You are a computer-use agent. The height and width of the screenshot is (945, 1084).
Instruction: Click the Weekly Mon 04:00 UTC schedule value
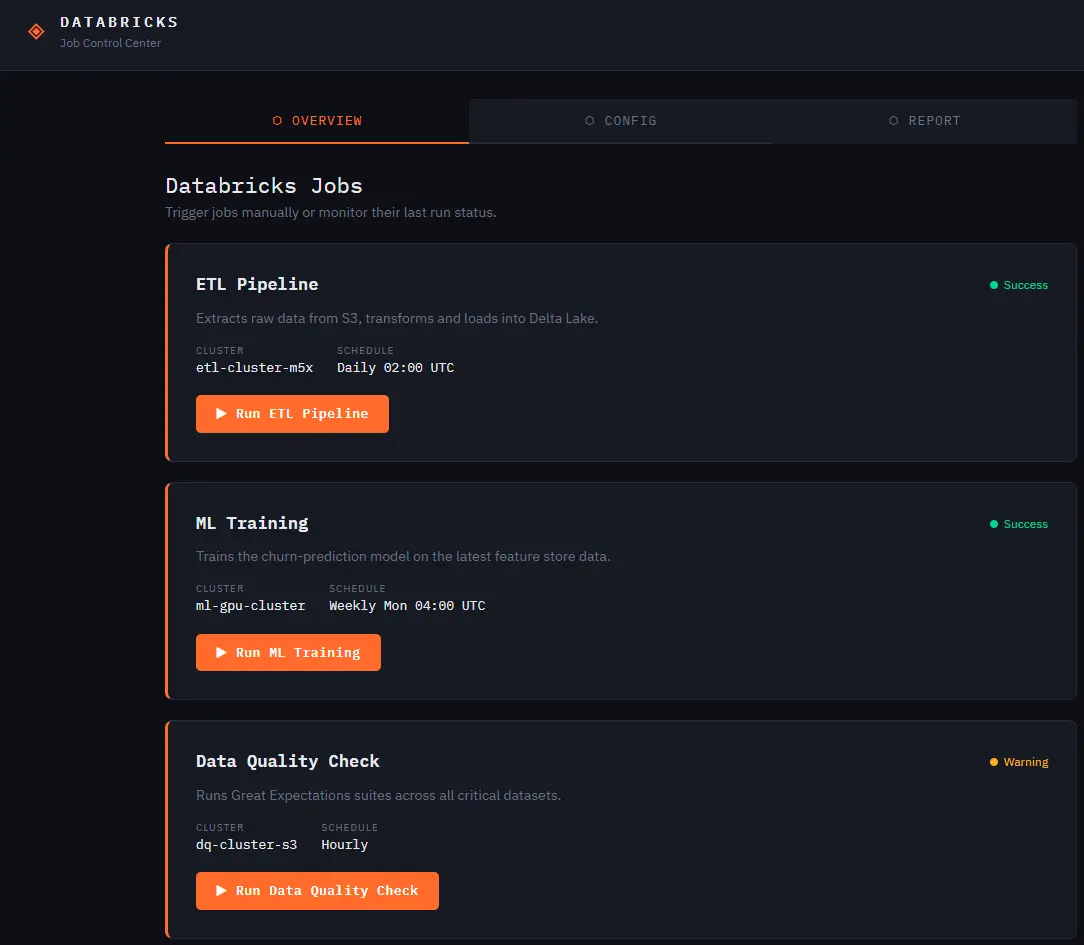click(407, 606)
